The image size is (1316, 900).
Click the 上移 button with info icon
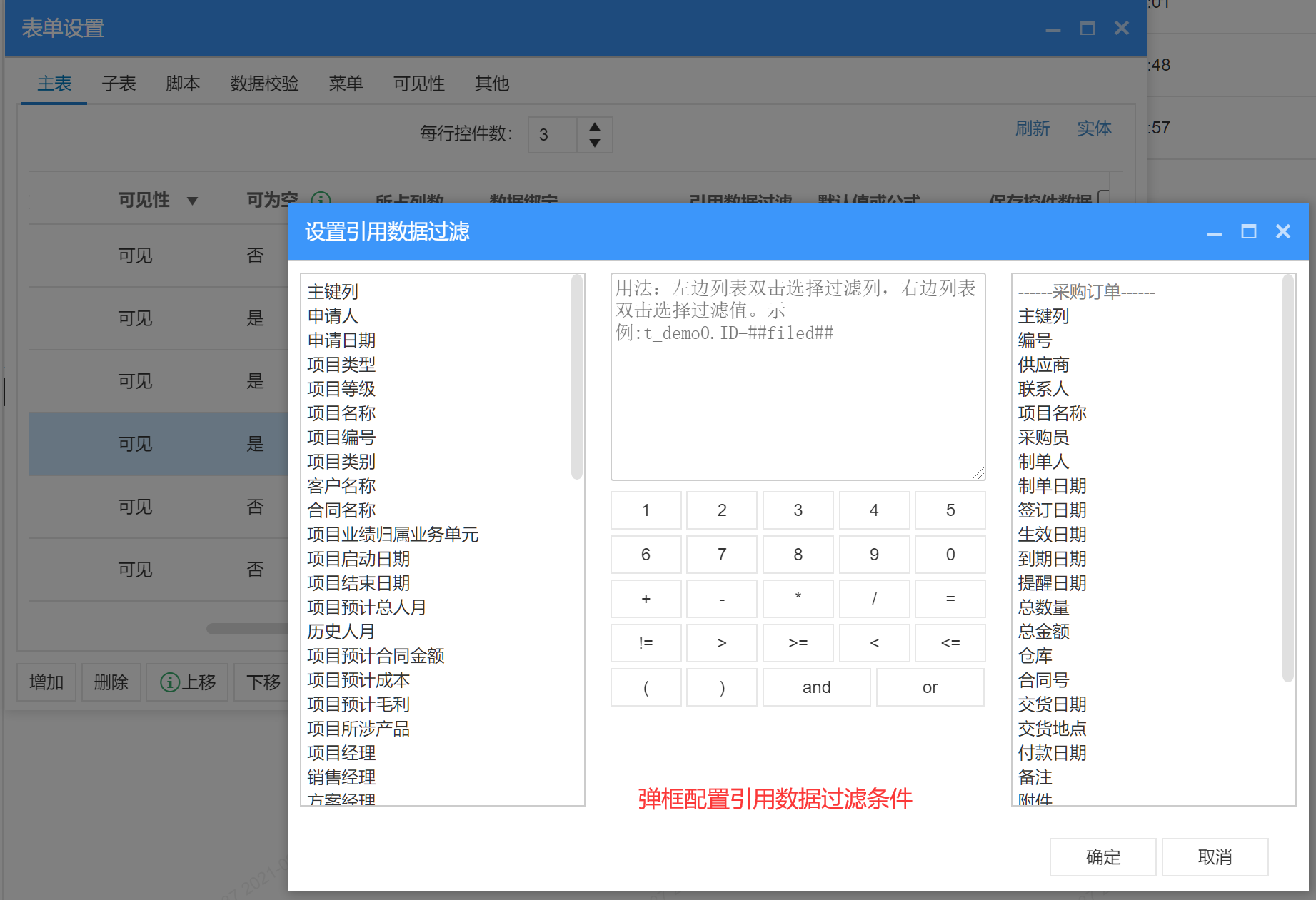[188, 682]
